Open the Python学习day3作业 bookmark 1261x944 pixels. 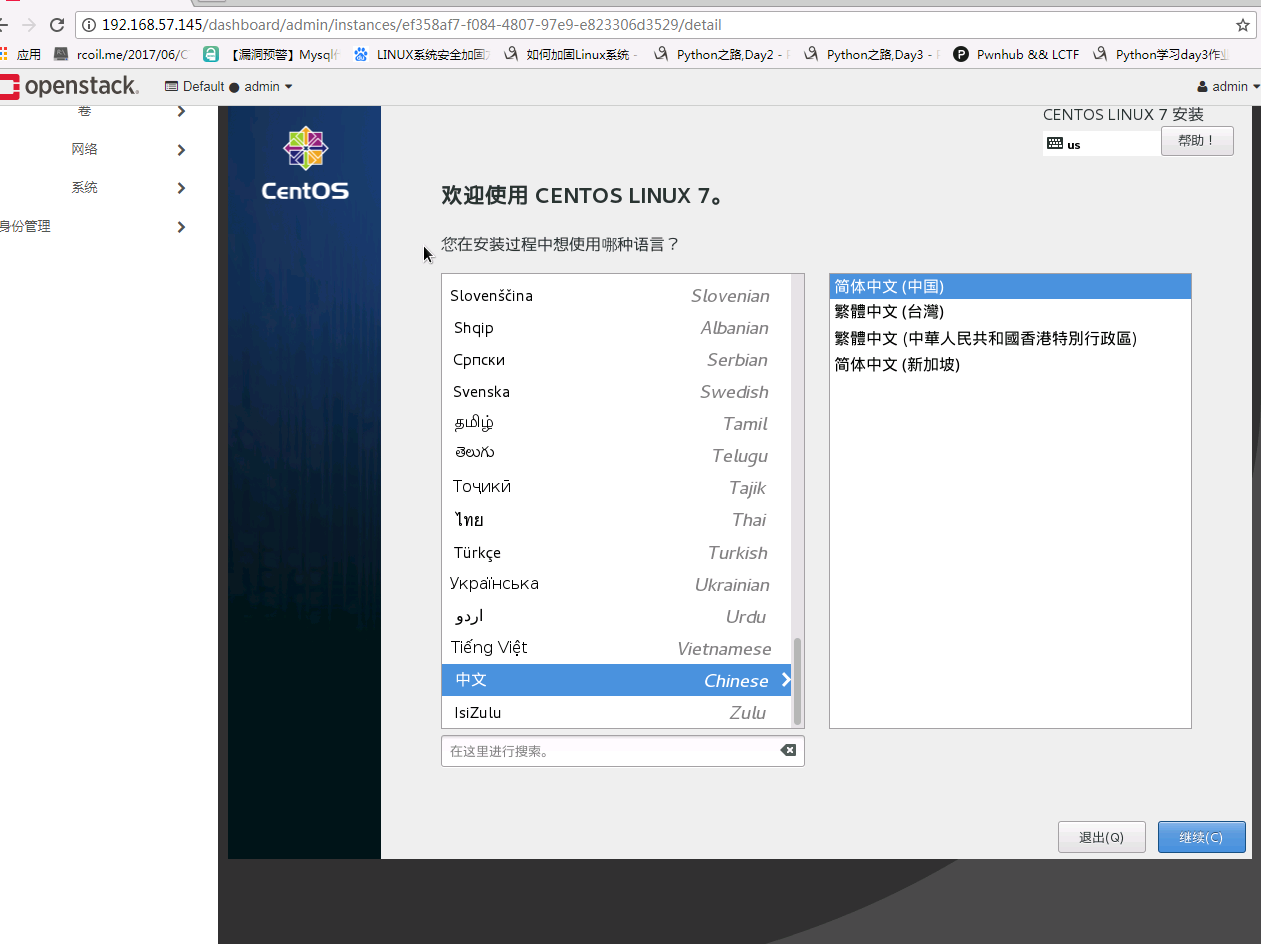click(1161, 55)
